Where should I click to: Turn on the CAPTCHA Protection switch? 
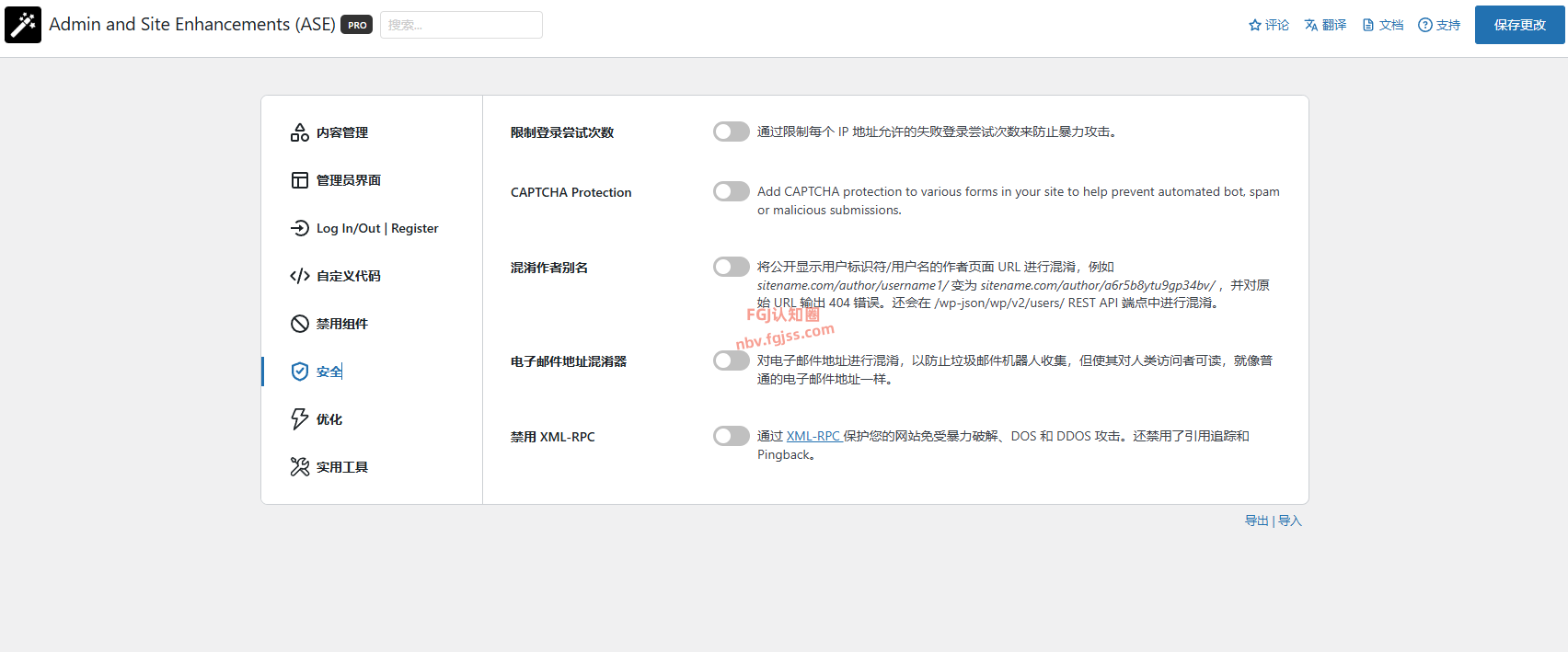(x=732, y=191)
